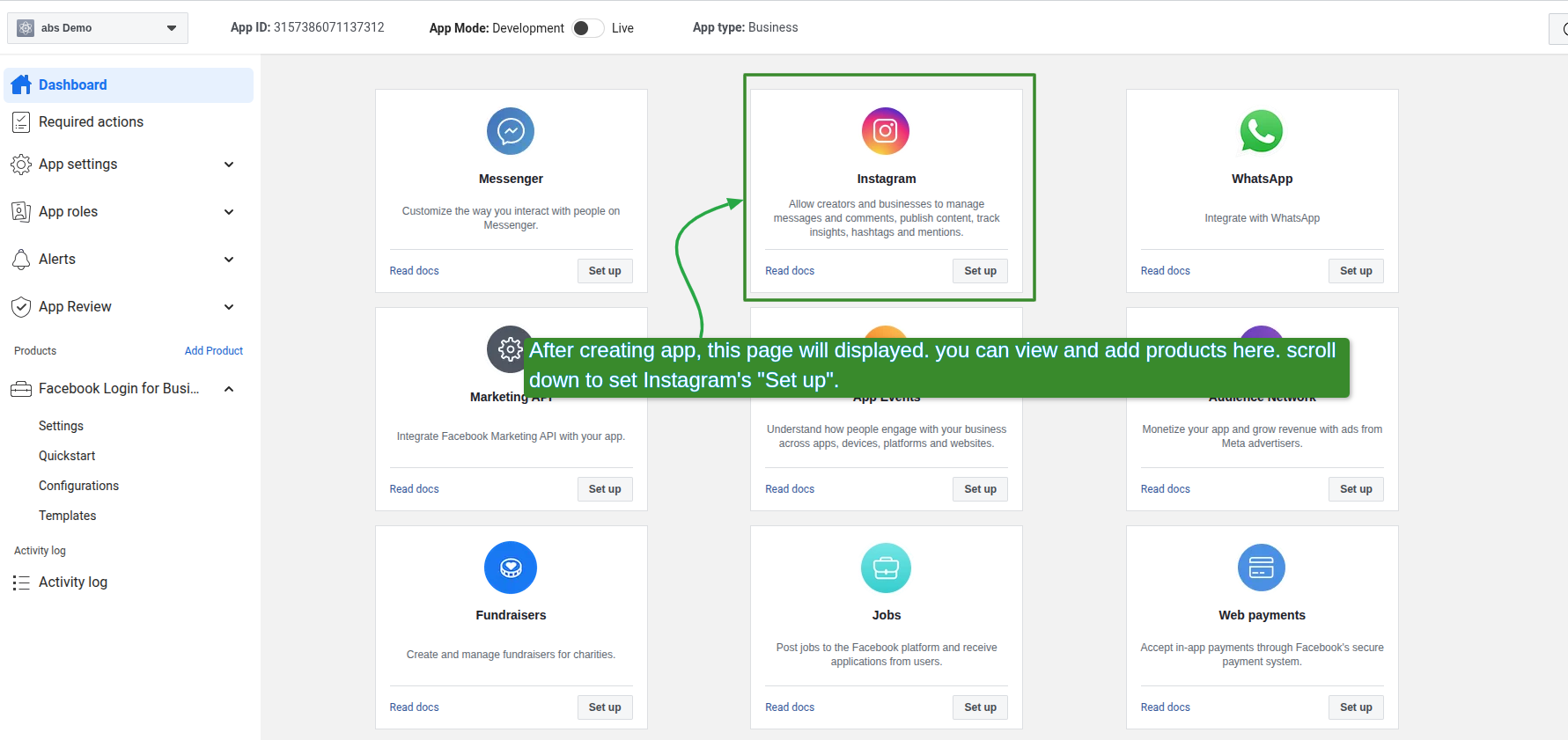Screen dimensions: 1568x740
Task: Click the Fundraisers card title
Action: click(x=511, y=615)
